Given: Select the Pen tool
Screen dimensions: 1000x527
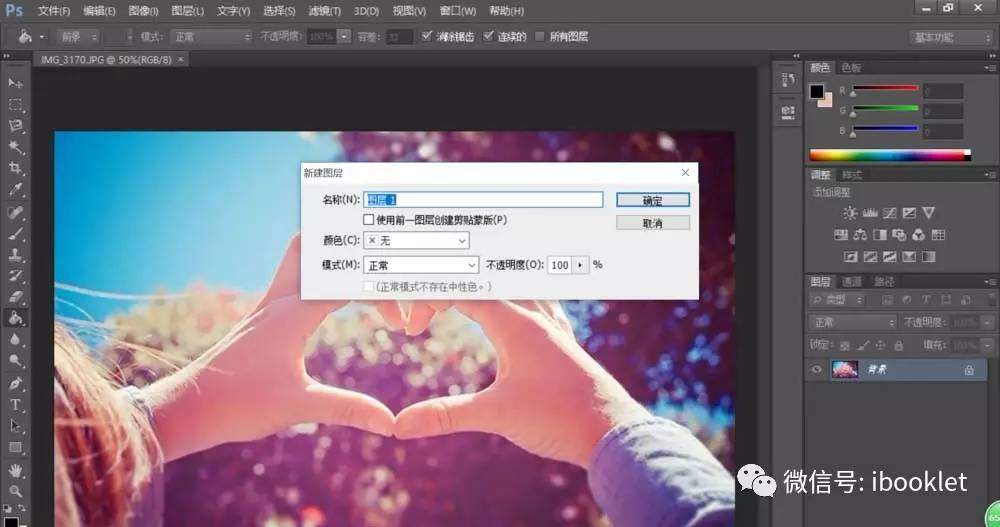Looking at the screenshot, I should tap(15, 383).
